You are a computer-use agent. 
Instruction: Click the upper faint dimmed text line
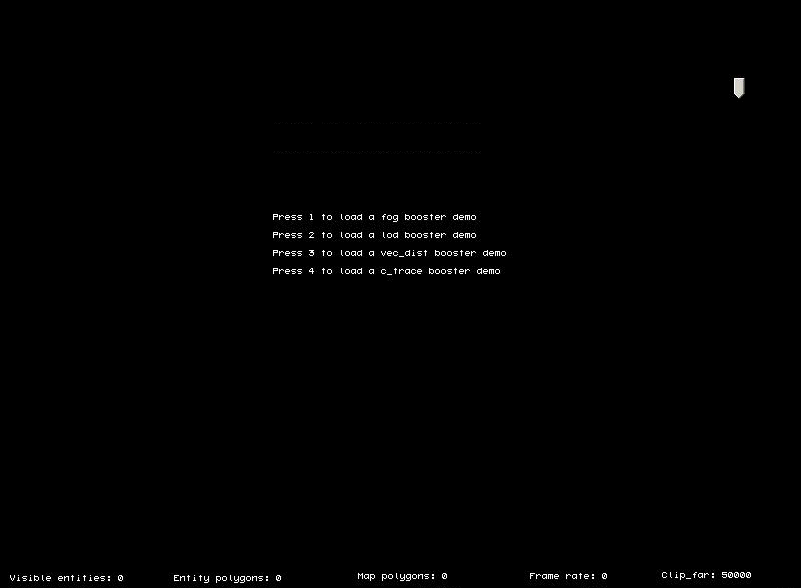click(376, 124)
